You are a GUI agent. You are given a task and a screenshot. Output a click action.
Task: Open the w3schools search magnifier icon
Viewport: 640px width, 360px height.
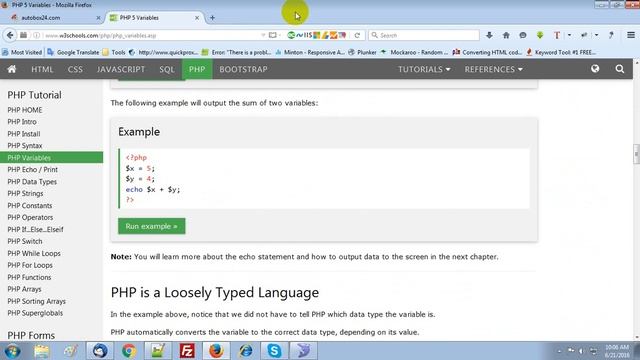[620, 69]
